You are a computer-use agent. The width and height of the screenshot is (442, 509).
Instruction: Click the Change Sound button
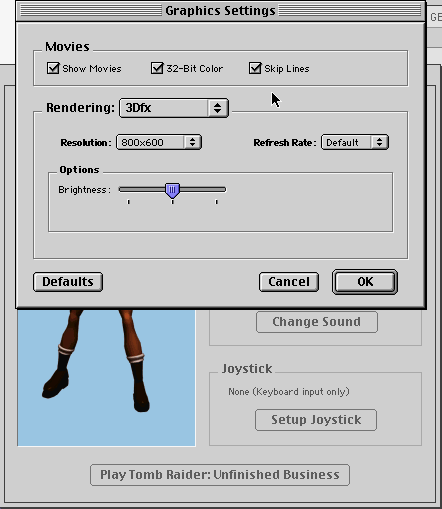coord(317,322)
